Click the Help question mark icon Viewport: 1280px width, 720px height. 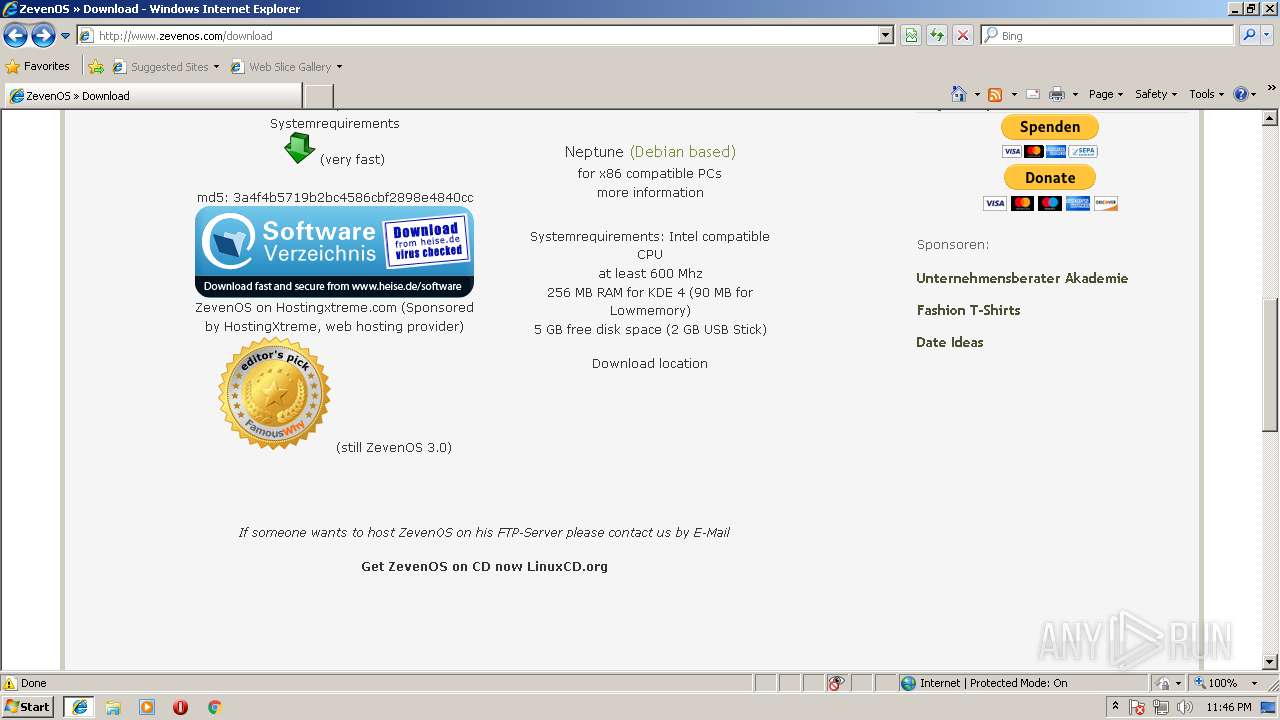(1241, 94)
